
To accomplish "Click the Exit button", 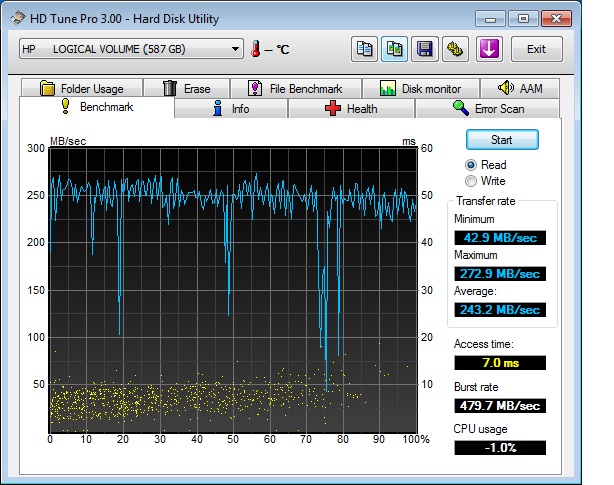I will [536, 49].
